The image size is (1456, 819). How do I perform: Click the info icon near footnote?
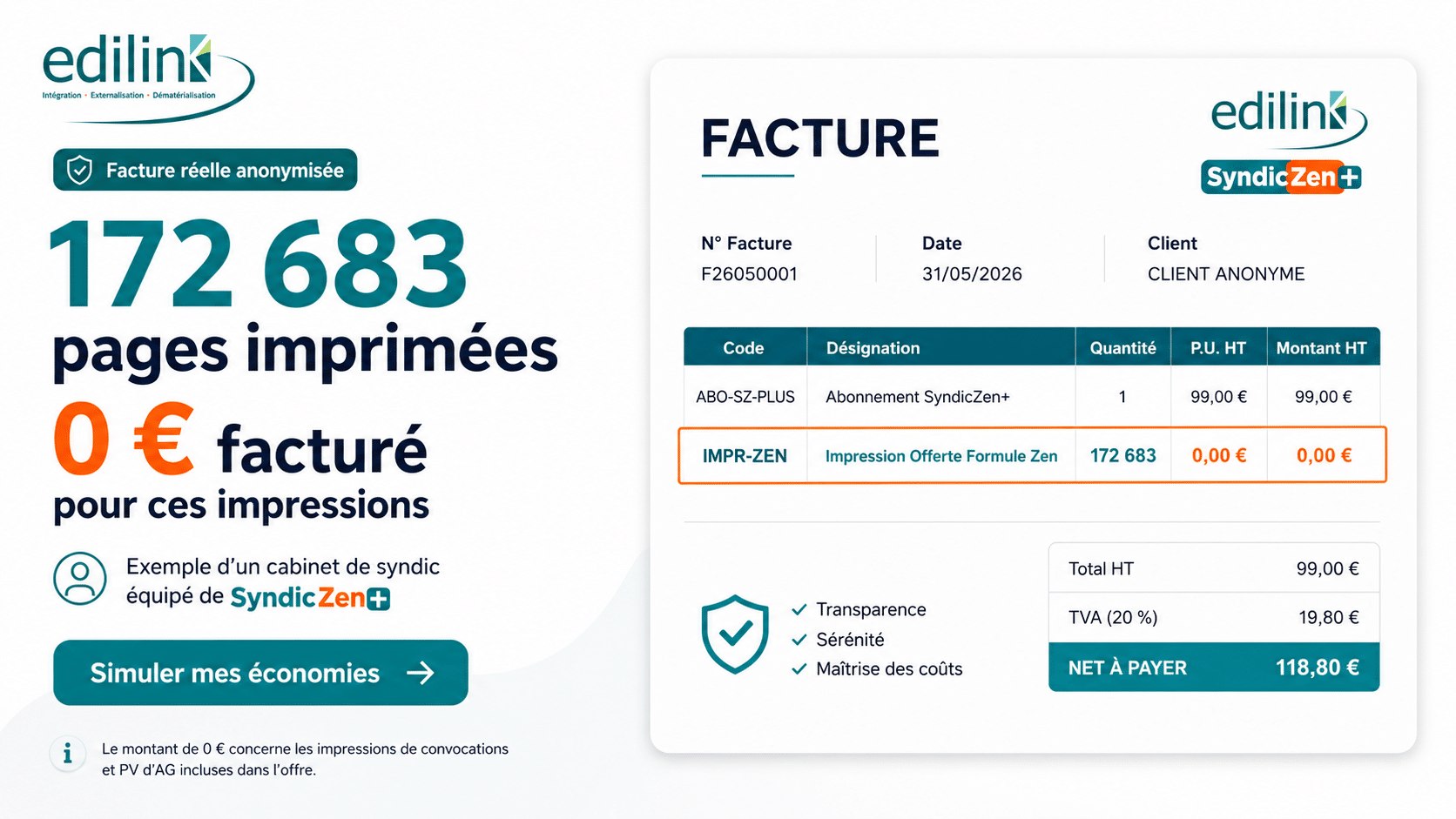point(68,754)
